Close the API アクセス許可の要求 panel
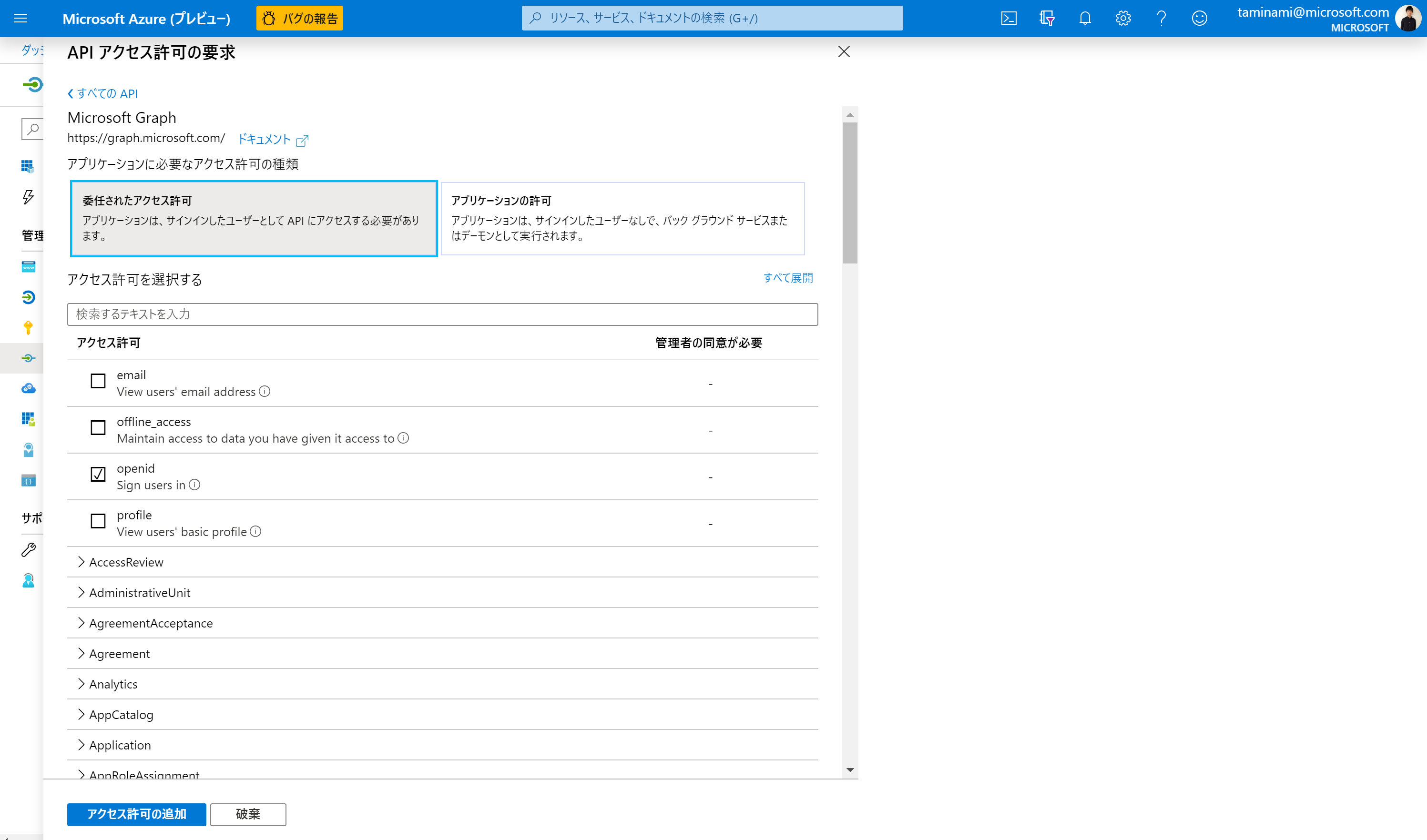1427x840 pixels. click(844, 52)
